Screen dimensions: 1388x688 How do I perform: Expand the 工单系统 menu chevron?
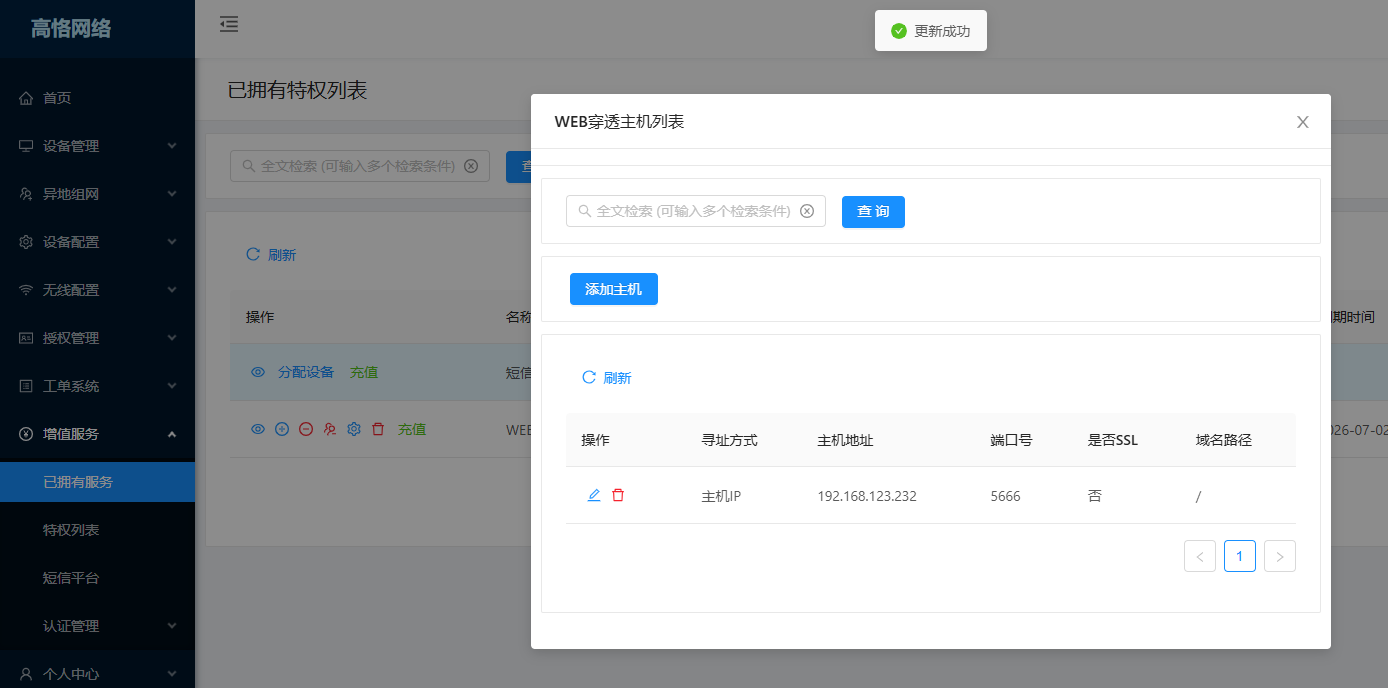pyautogui.click(x=172, y=386)
